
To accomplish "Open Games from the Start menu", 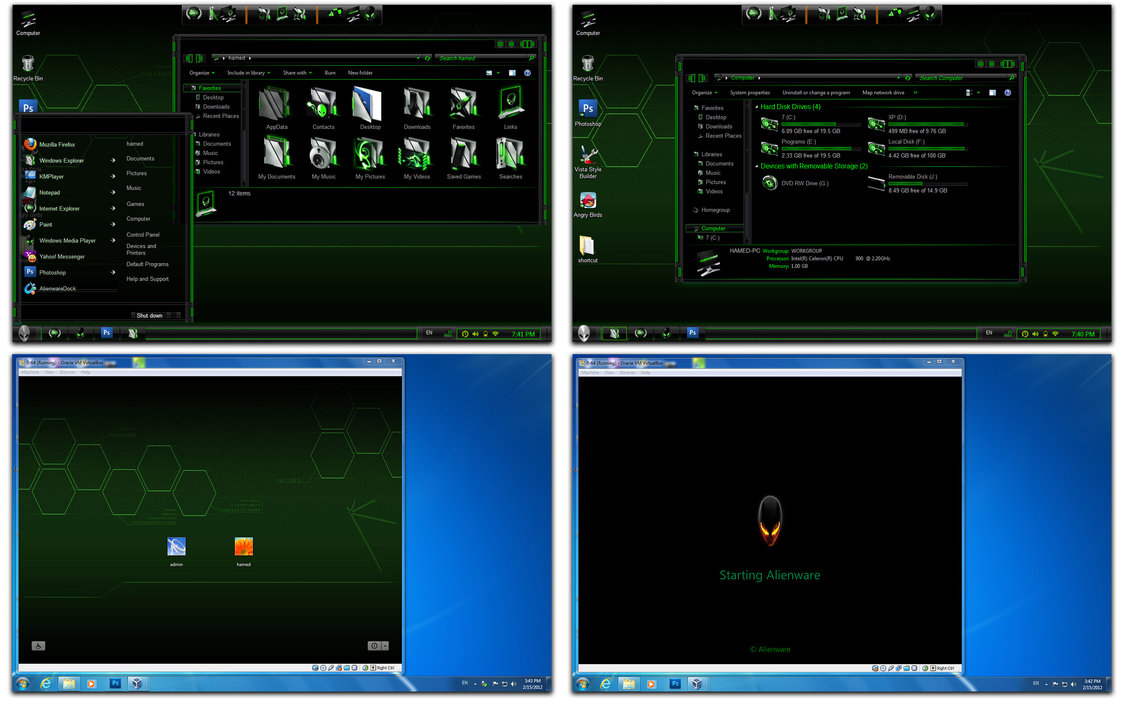I will click(135, 204).
